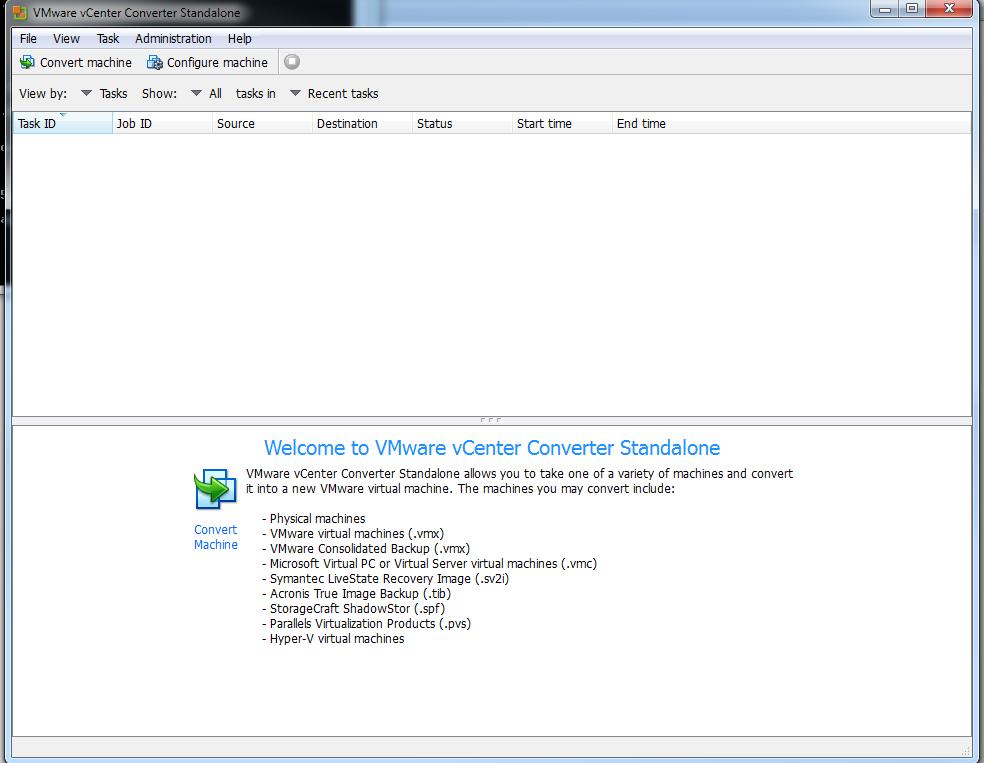
Task: Click 'Parallels Virtualization Products (.pvs)' entry
Action: (x=366, y=624)
